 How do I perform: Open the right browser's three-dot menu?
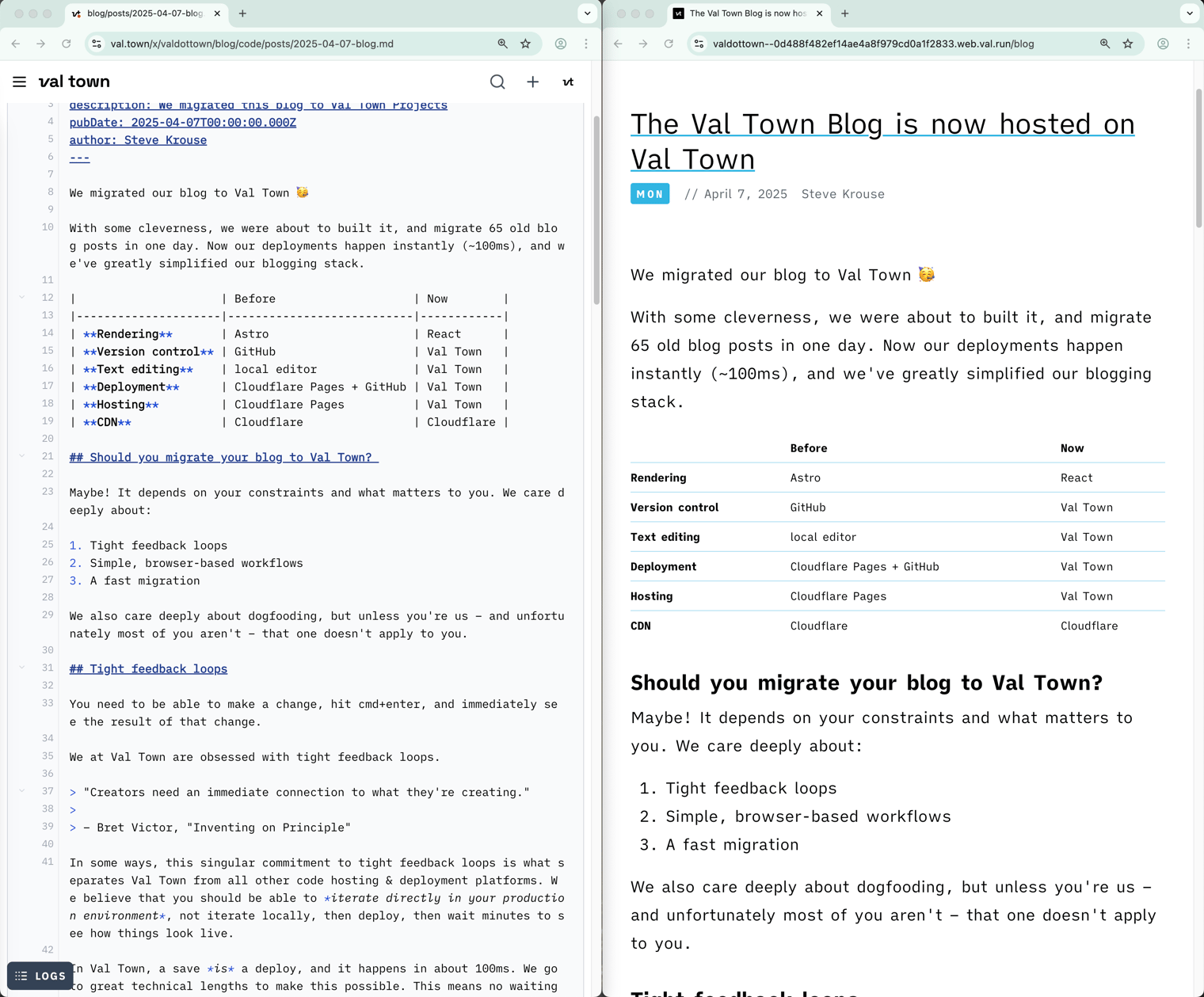click(1188, 44)
